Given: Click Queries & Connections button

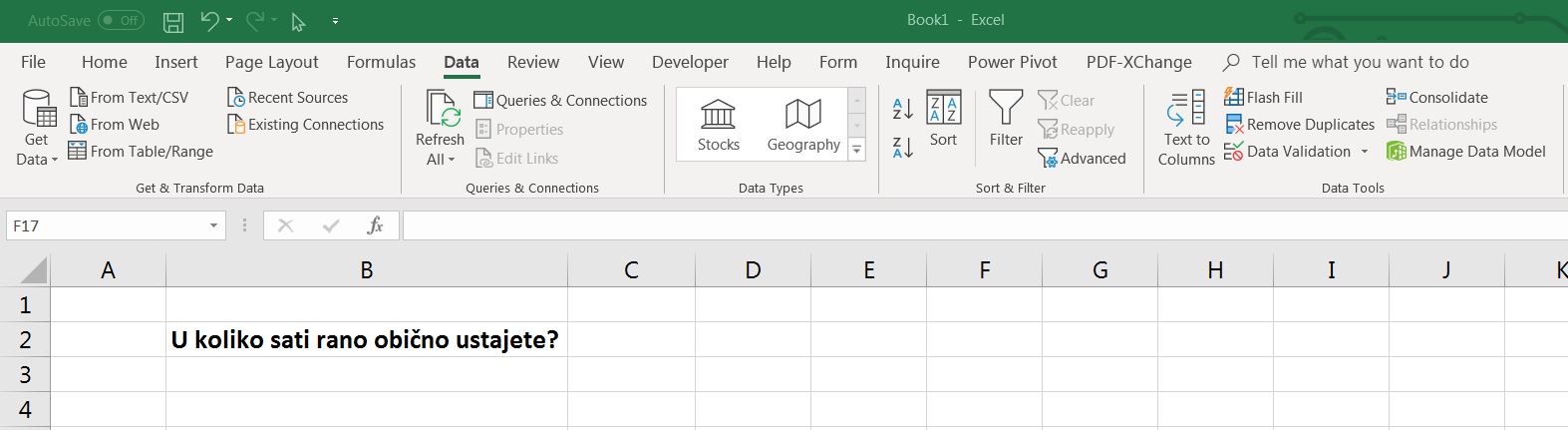Looking at the screenshot, I should pos(560,101).
